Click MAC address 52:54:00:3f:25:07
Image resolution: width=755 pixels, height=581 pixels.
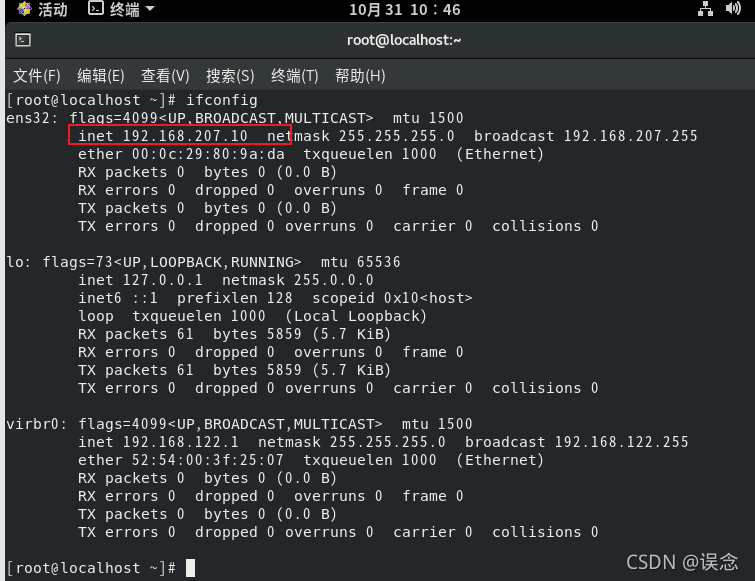coord(208,460)
